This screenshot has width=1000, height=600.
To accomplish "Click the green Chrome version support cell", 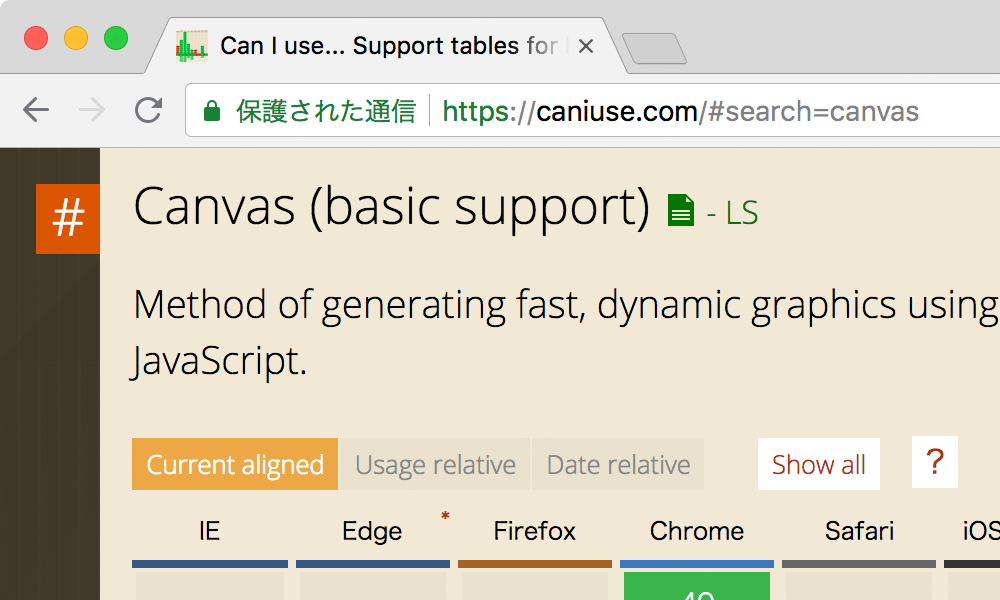I will pos(697,586).
